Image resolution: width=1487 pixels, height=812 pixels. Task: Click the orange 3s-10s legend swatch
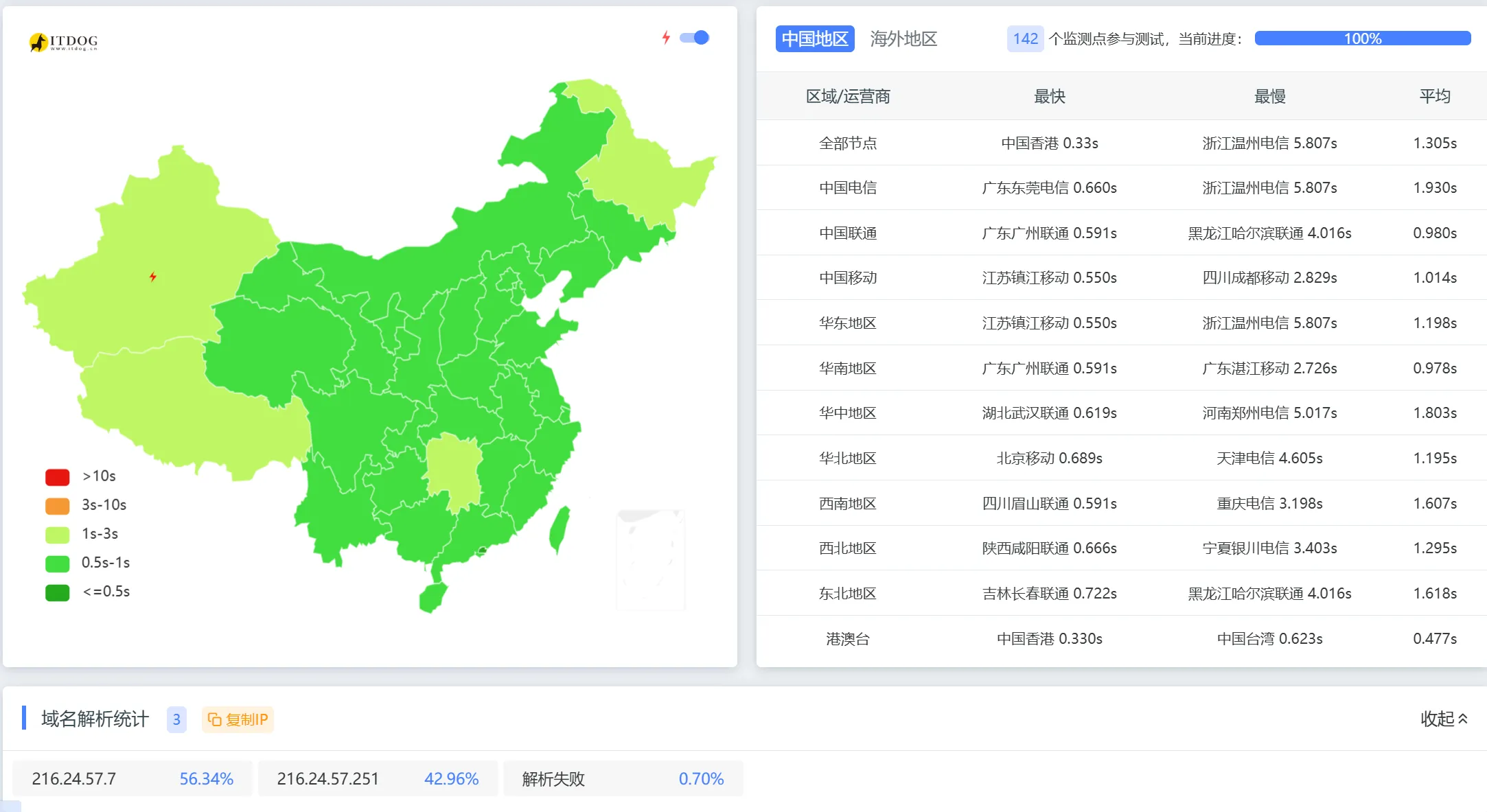pos(57,505)
